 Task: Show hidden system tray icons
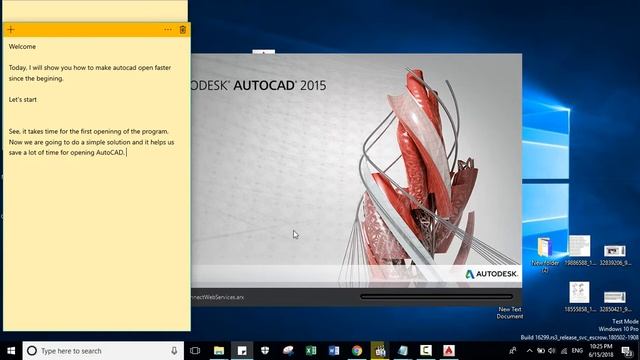pyautogui.click(x=529, y=351)
